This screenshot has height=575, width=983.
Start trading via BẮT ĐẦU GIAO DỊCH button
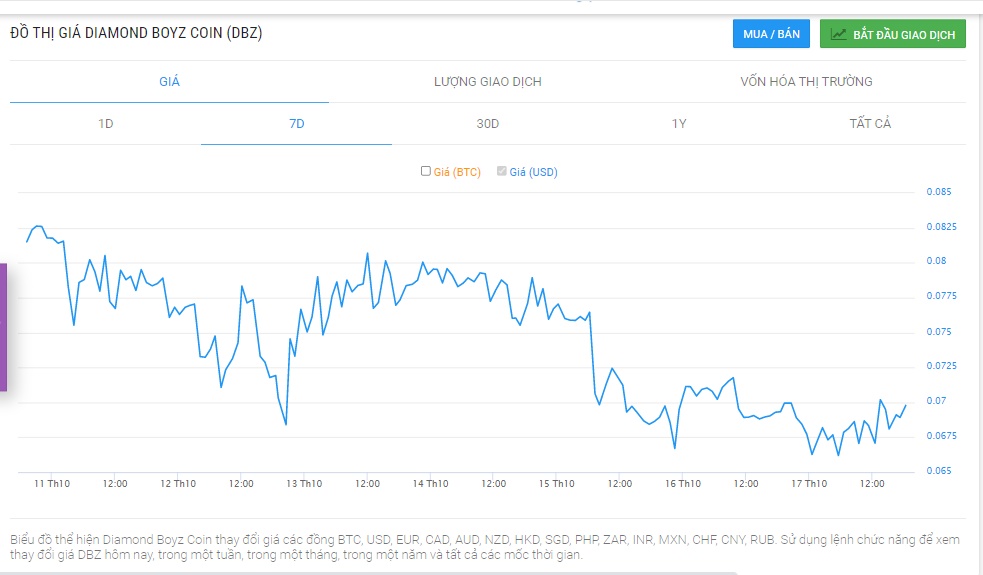[893, 34]
